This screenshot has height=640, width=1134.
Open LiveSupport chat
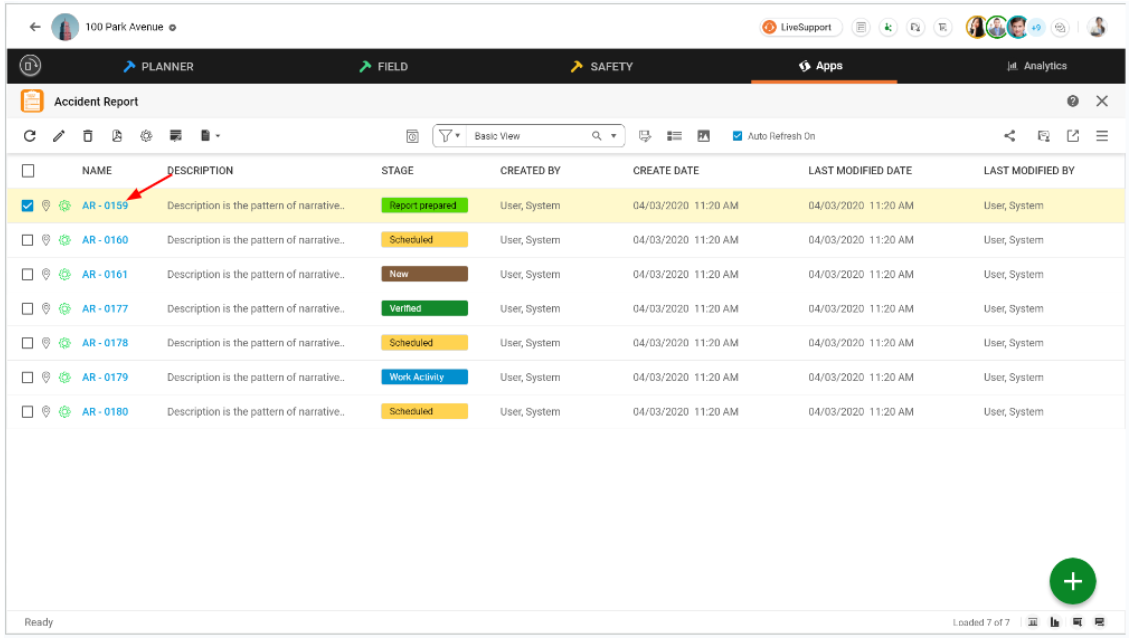click(801, 27)
